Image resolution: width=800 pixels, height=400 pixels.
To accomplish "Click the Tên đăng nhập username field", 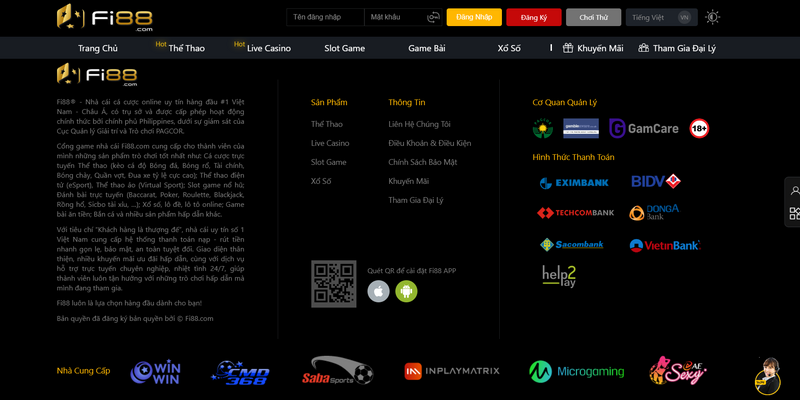I will click(x=323, y=17).
